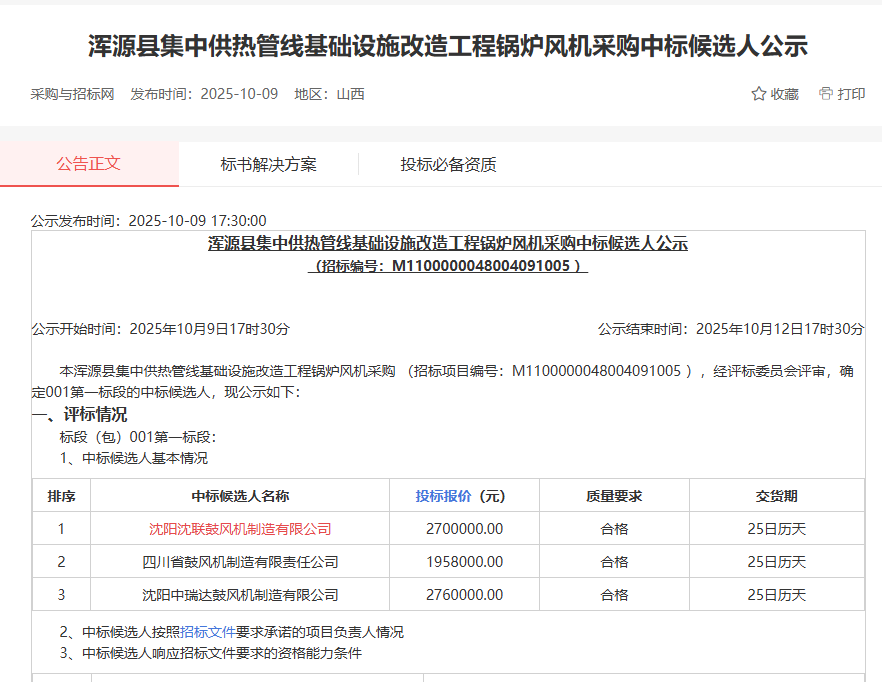Click the 中标候选人名称 column header
Image resolution: width=882 pixels, height=682 pixels.
coord(240,496)
